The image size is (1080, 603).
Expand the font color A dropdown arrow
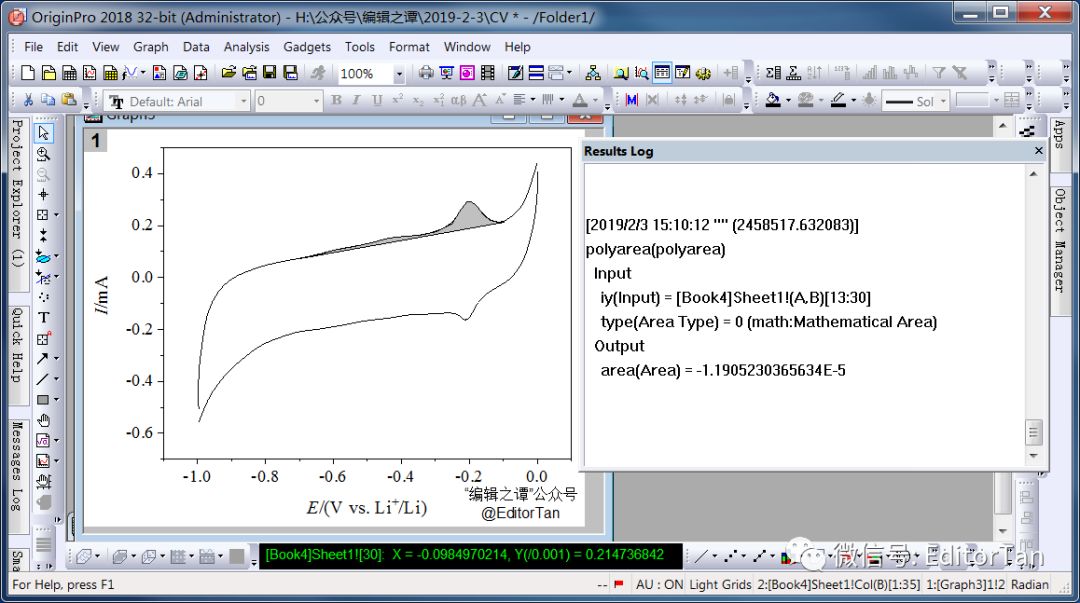click(596, 101)
